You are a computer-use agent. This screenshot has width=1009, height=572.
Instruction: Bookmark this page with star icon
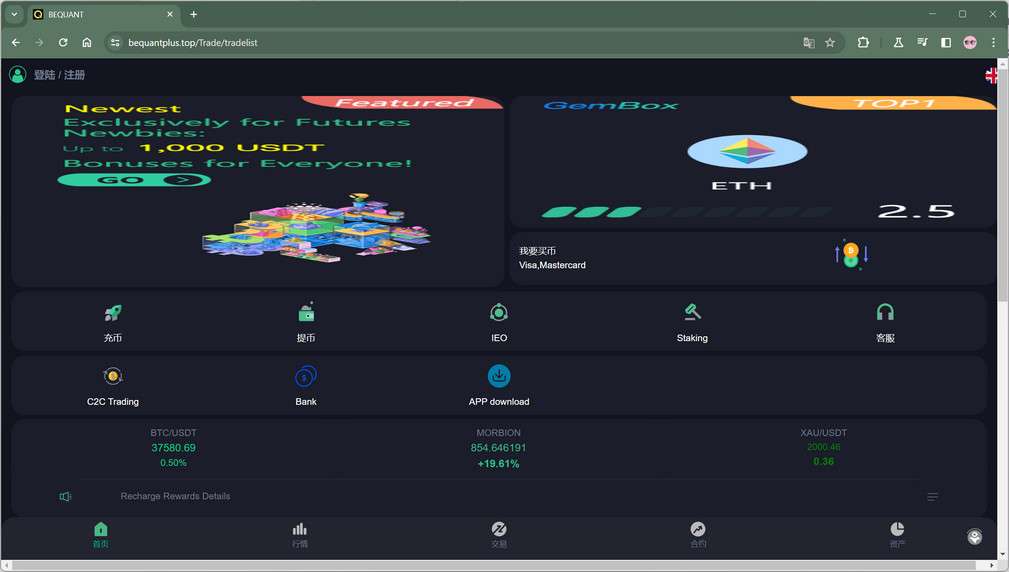click(x=830, y=42)
